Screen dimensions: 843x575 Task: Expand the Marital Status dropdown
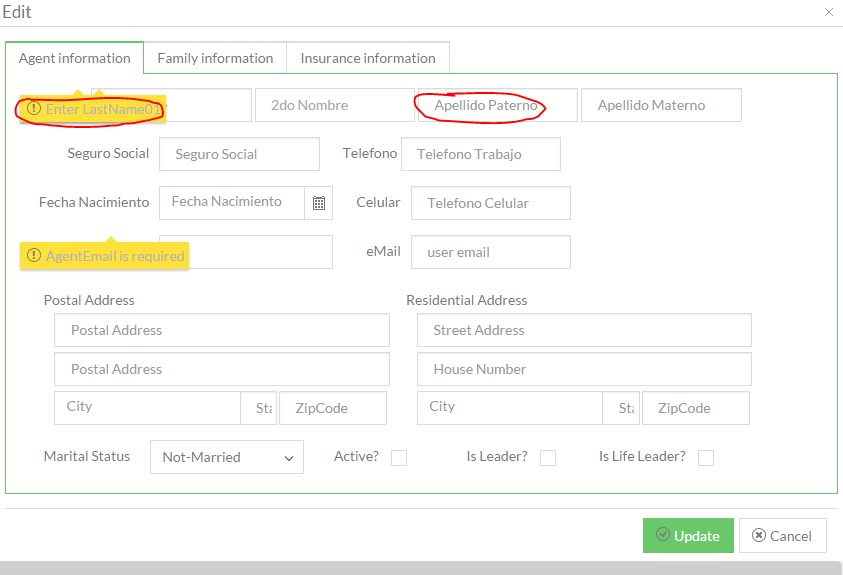[x=227, y=457]
